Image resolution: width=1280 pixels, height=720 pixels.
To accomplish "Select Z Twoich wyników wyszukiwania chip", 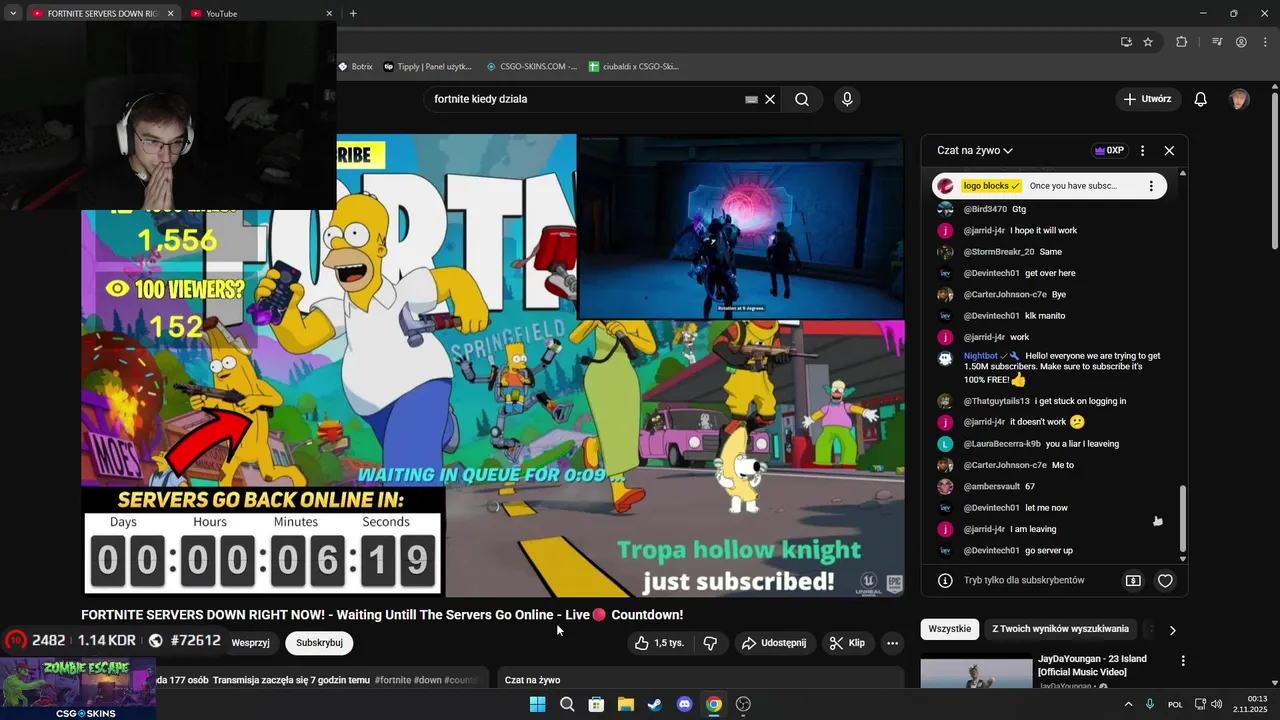I will (1060, 629).
